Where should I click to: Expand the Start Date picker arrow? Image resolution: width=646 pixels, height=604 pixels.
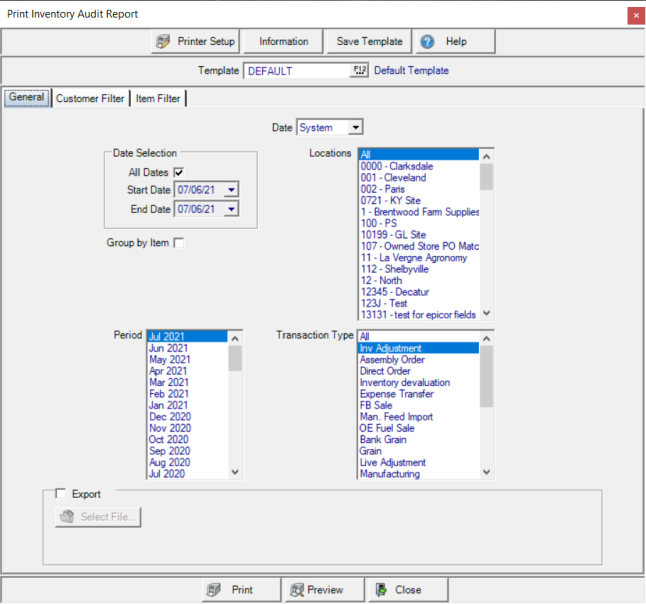click(231, 189)
